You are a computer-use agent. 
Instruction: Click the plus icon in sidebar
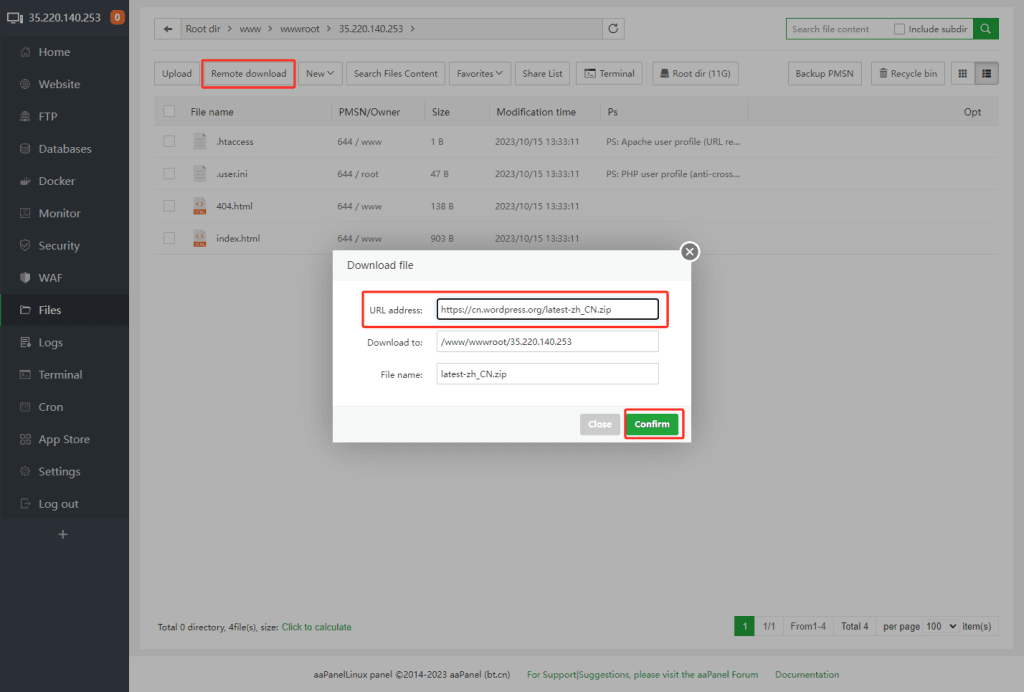63,535
